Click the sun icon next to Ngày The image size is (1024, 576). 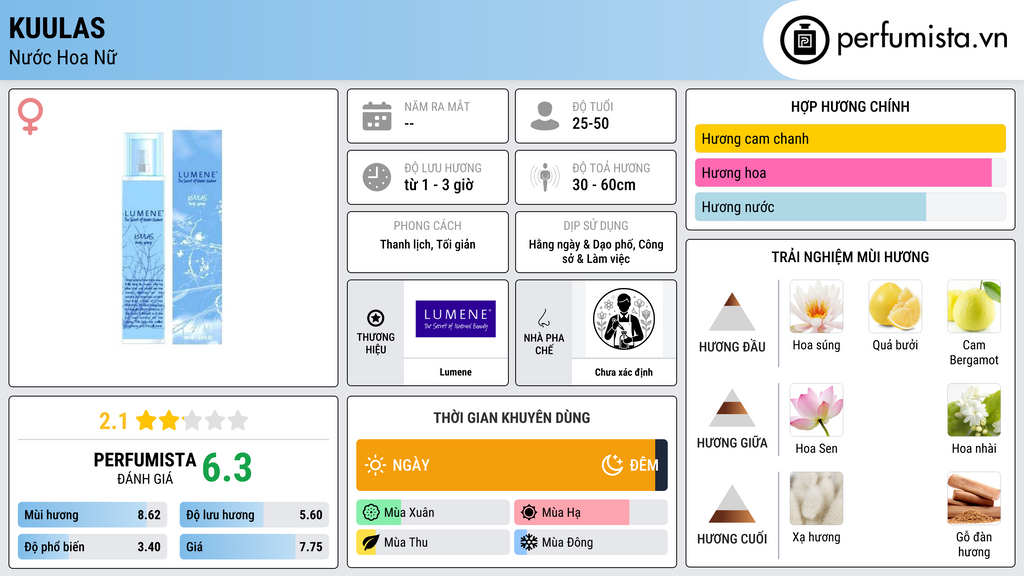(375, 465)
